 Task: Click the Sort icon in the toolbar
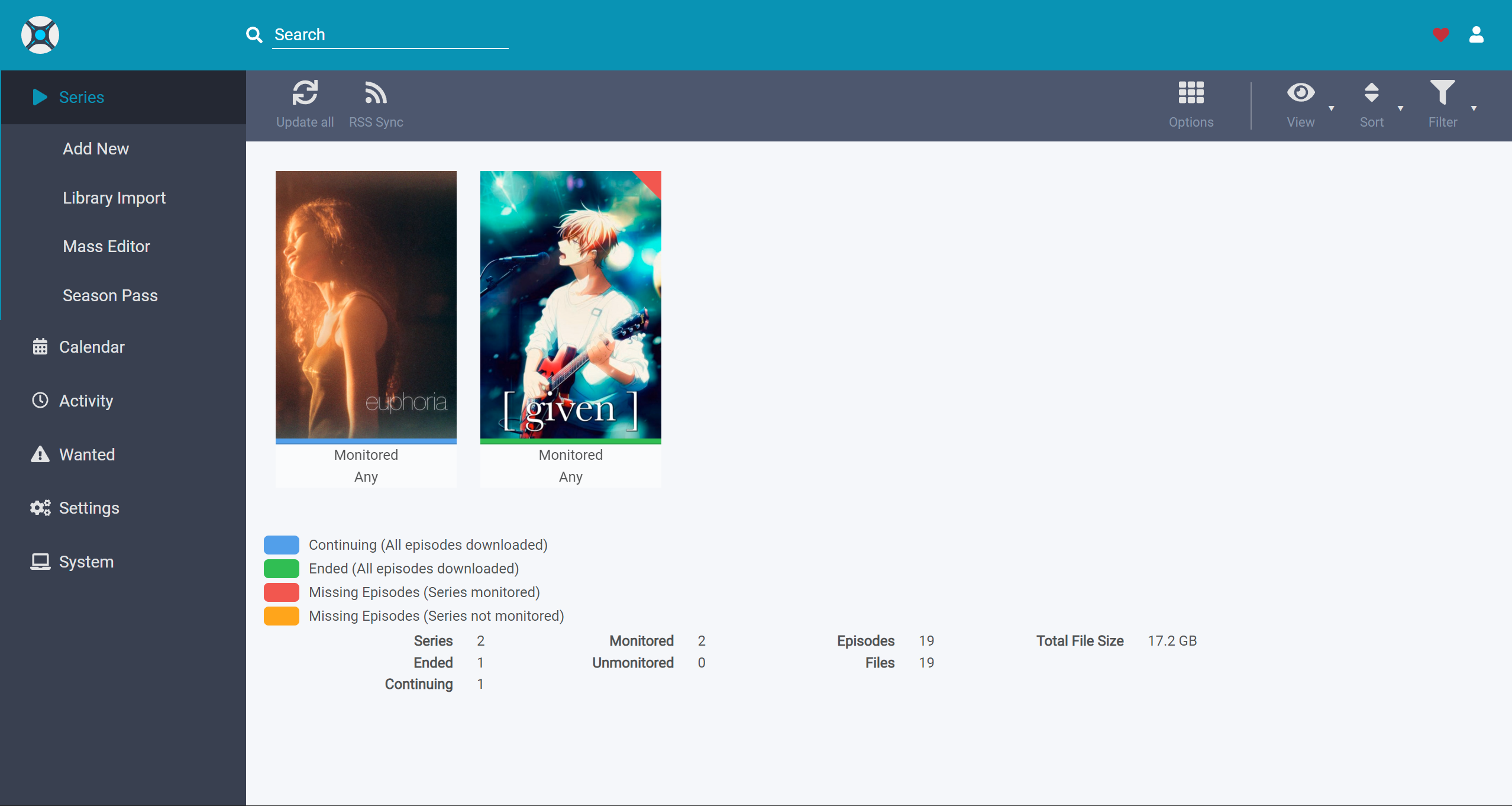tap(1372, 93)
